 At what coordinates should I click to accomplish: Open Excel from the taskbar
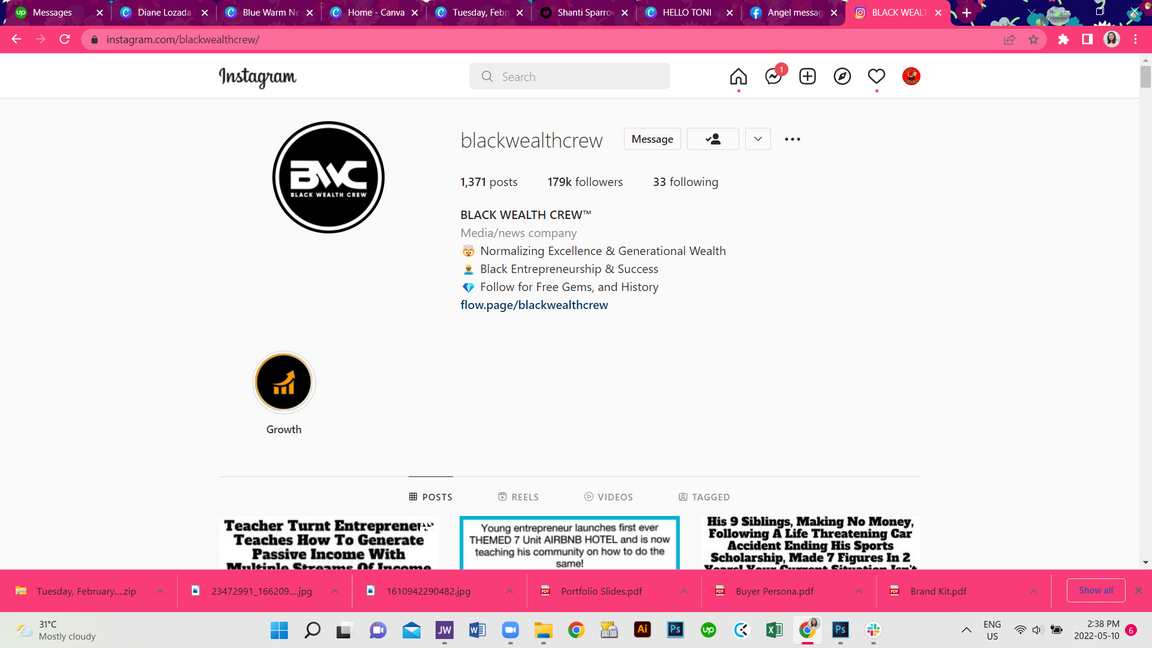[x=774, y=630]
